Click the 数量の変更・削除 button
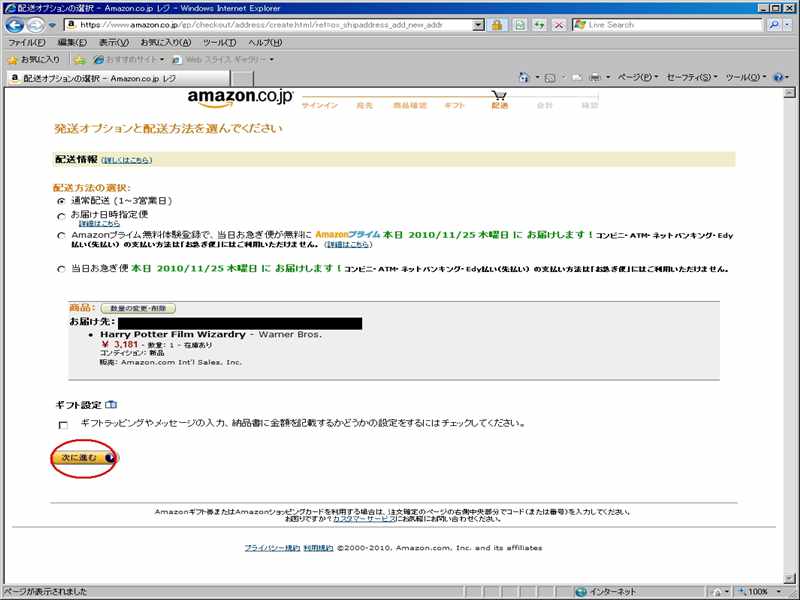 click(138, 309)
